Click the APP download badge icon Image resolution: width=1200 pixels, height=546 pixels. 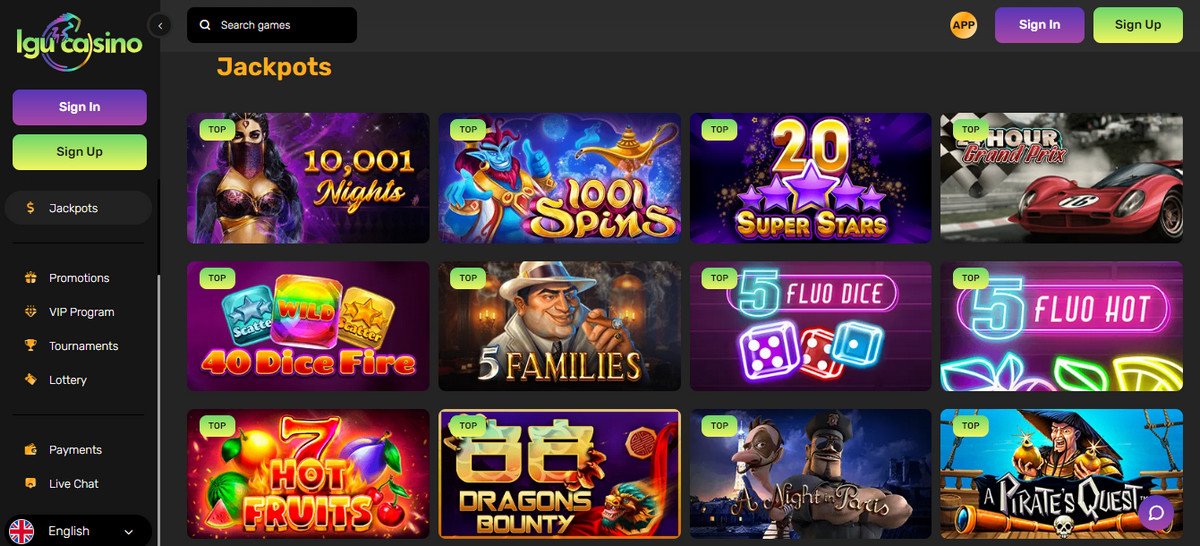click(963, 25)
